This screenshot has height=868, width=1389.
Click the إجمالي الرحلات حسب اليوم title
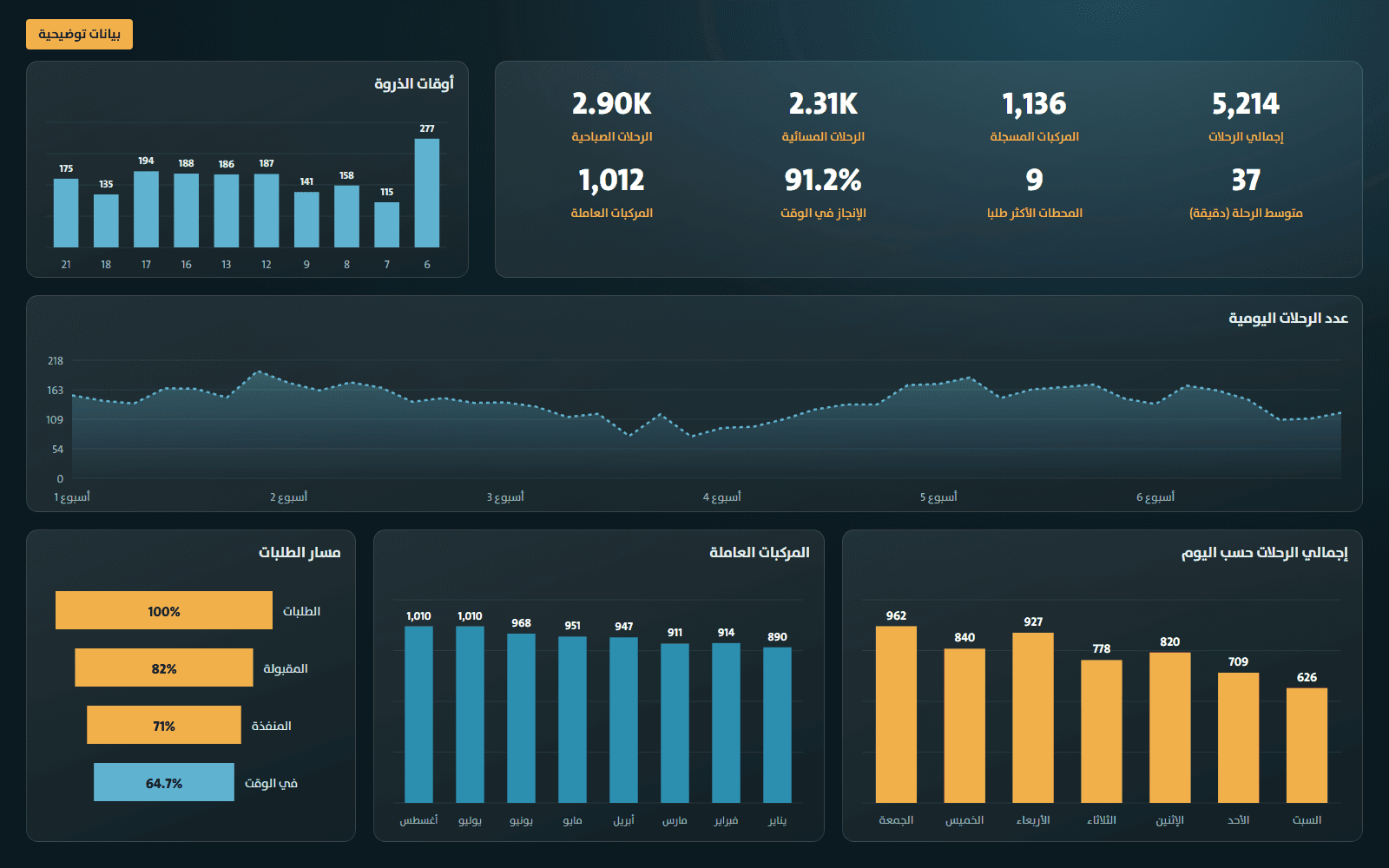coord(1265,553)
